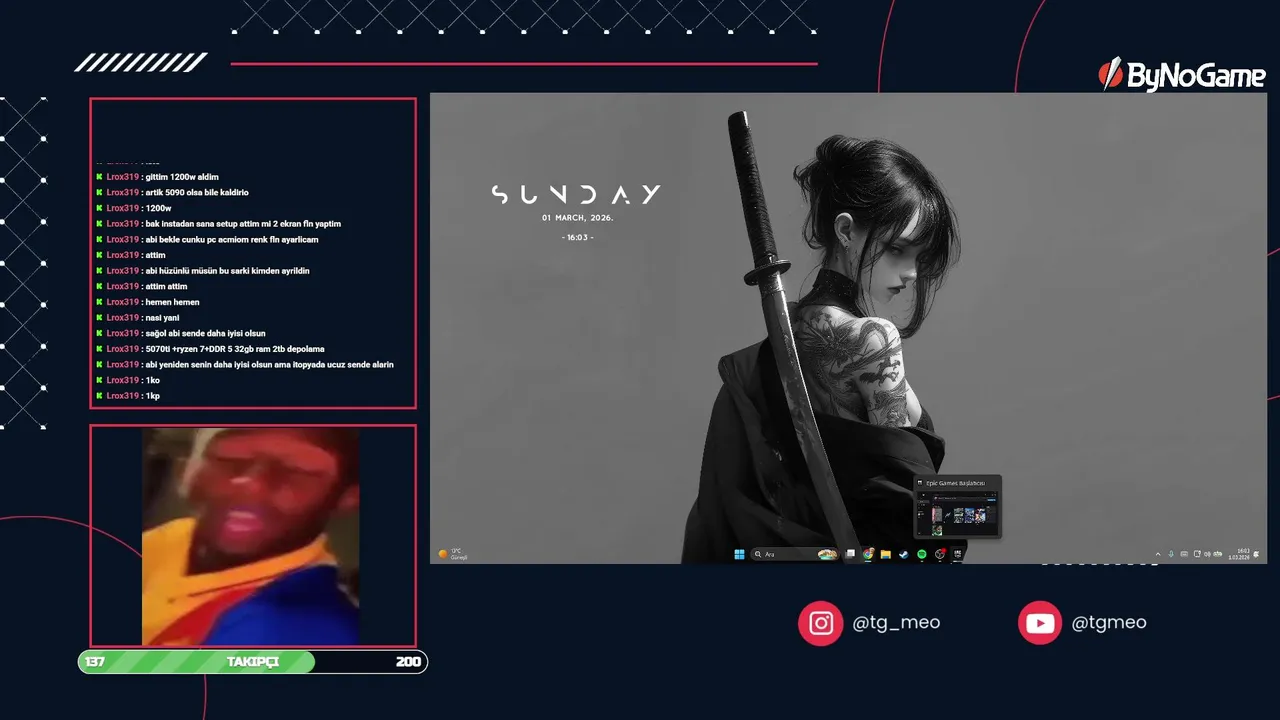
Task: Click chat message 'attim attim'
Action: tap(165, 286)
